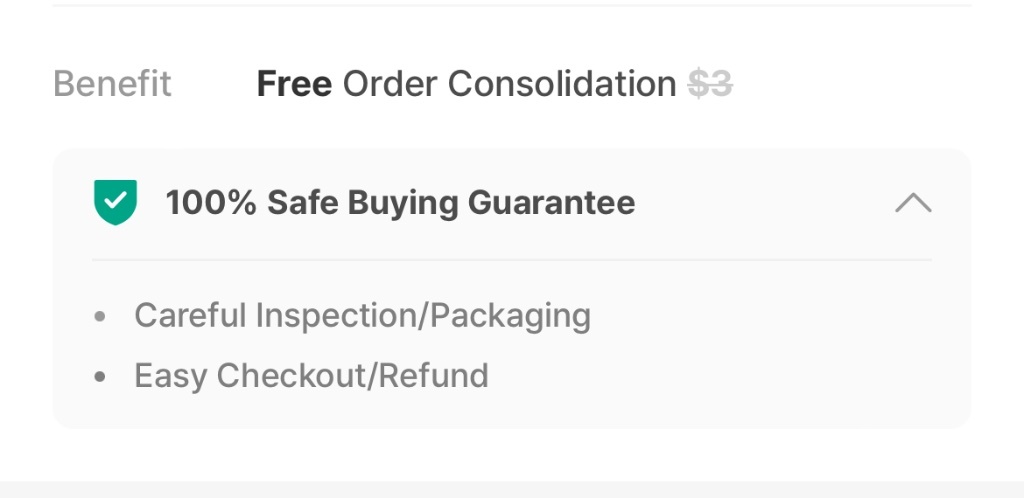This screenshot has height=498, width=1024.
Task: Click the struck-through $3 price
Action: point(710,84)
